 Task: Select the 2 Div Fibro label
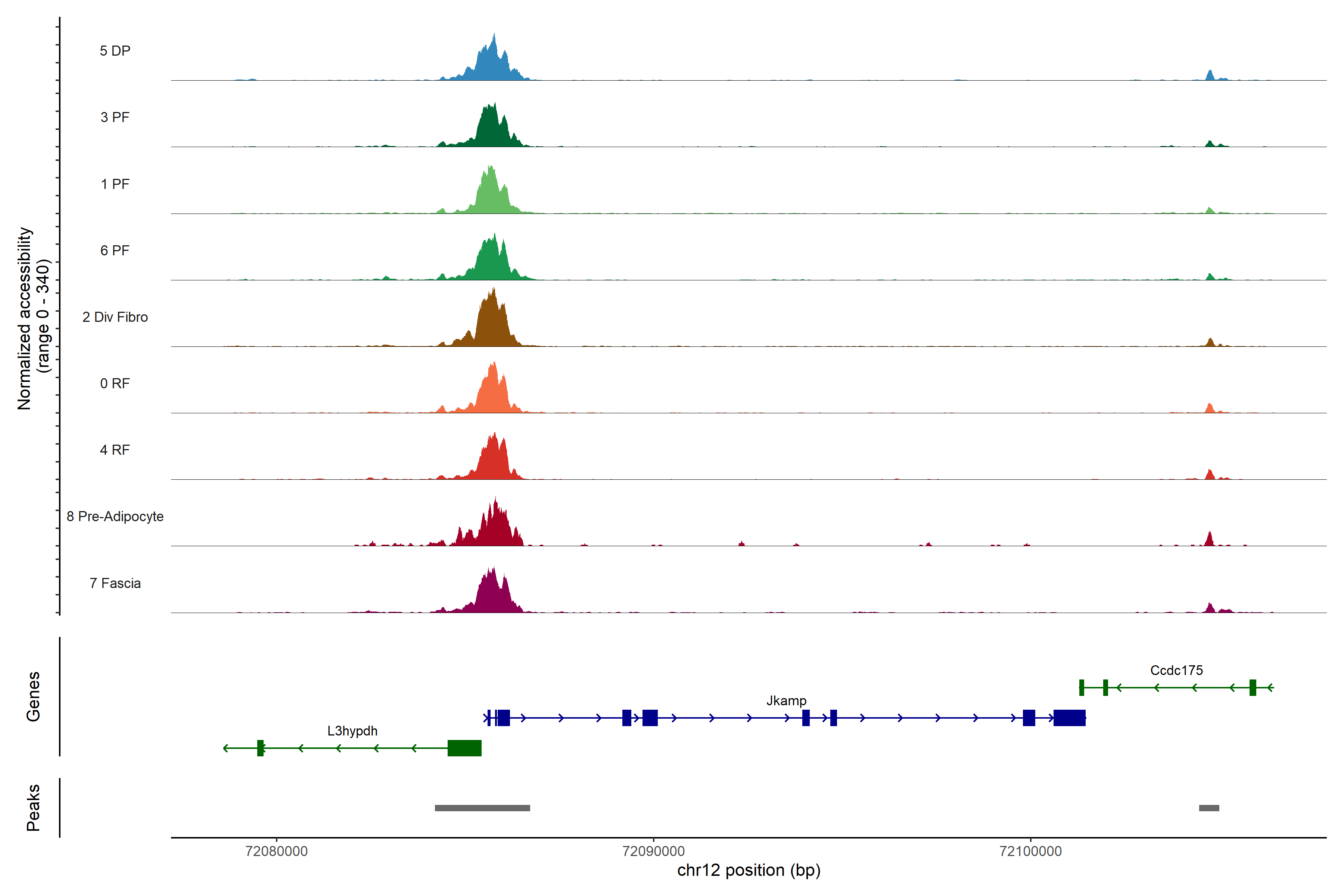click(x=115, y=317)
